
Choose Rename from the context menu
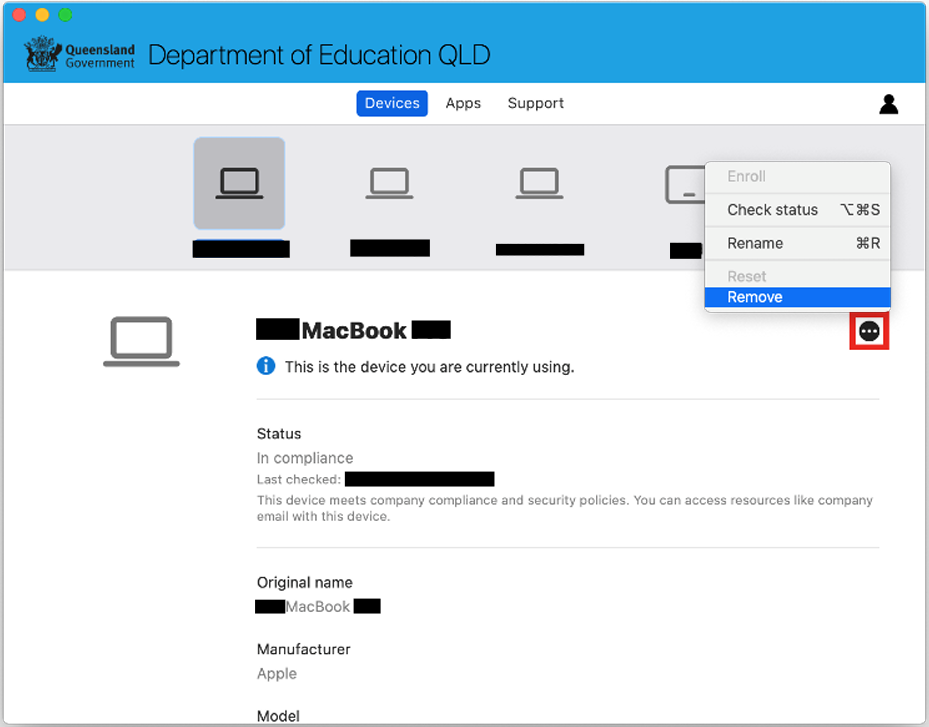point(797,243)
